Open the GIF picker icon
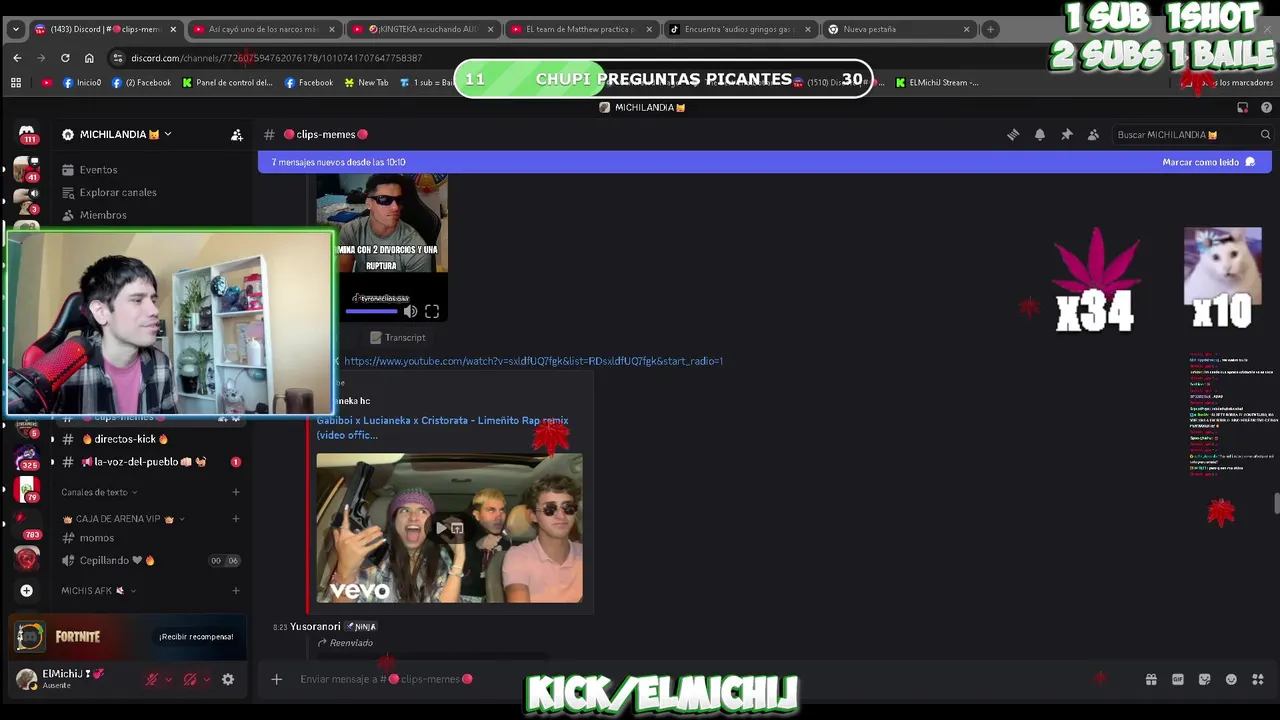 [1178, 679]
